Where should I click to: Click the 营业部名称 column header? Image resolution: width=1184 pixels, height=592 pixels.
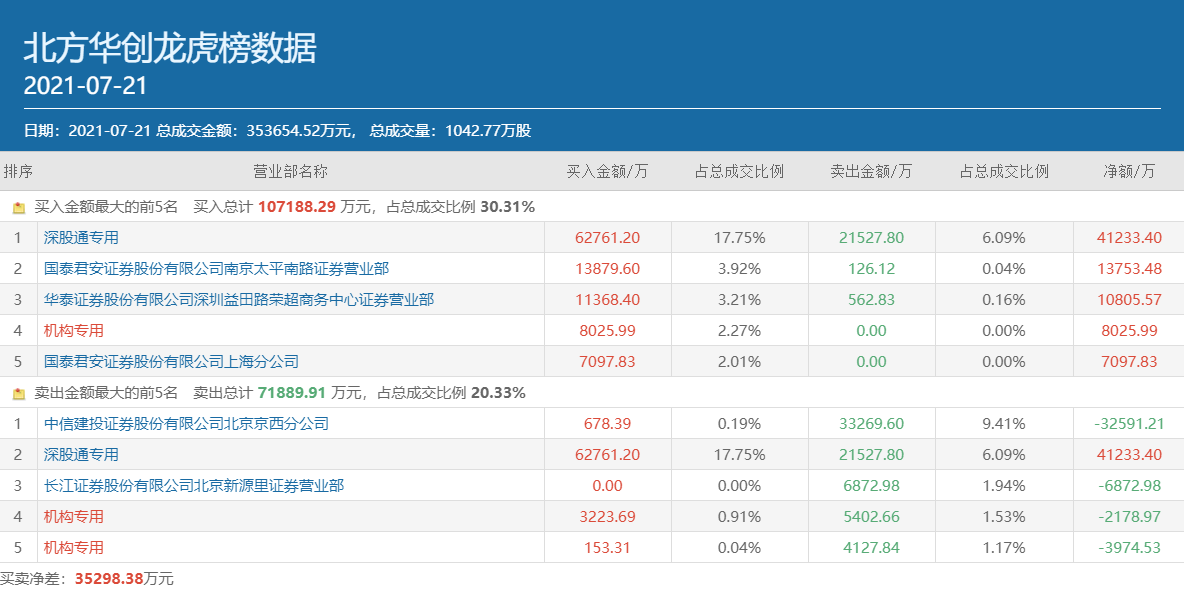point(290,171)
